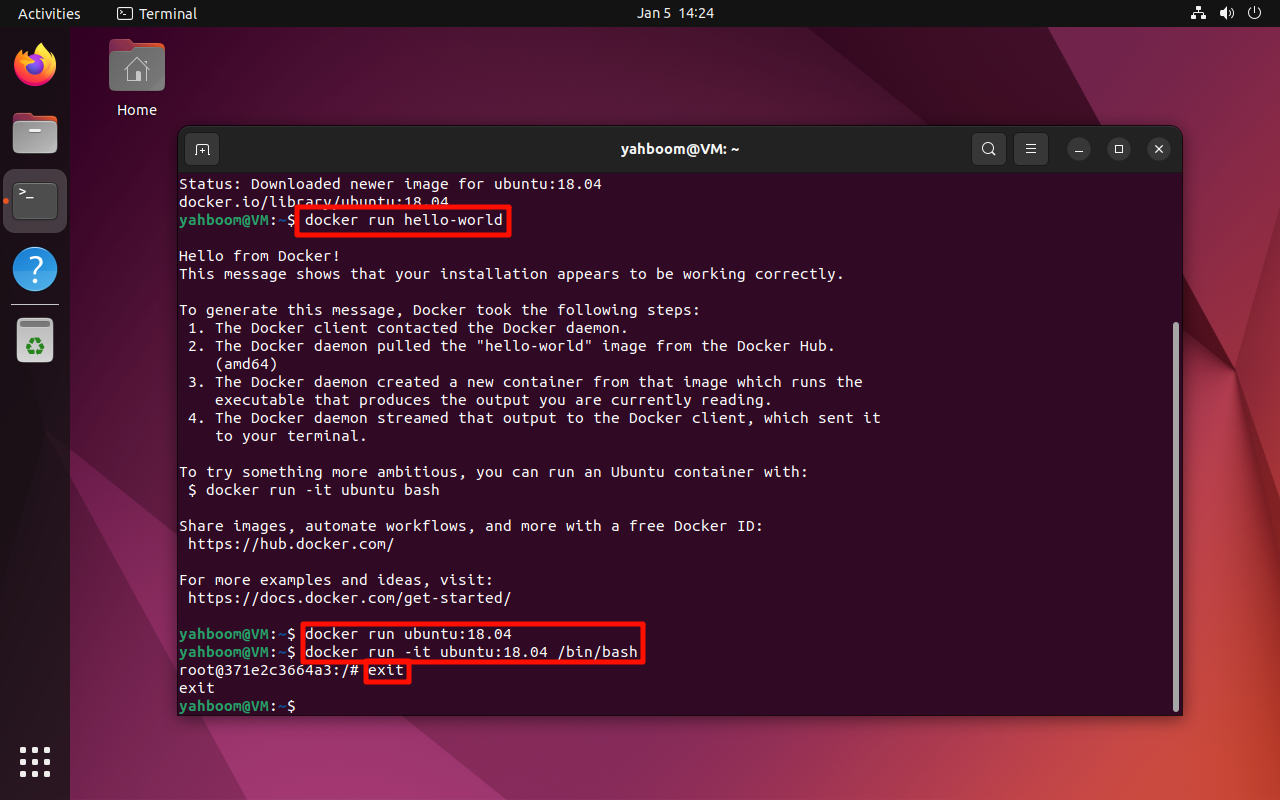This screenshot has height=800, width=1280.
Task: Click the network status icon
Action: (x=1198, y=13)
